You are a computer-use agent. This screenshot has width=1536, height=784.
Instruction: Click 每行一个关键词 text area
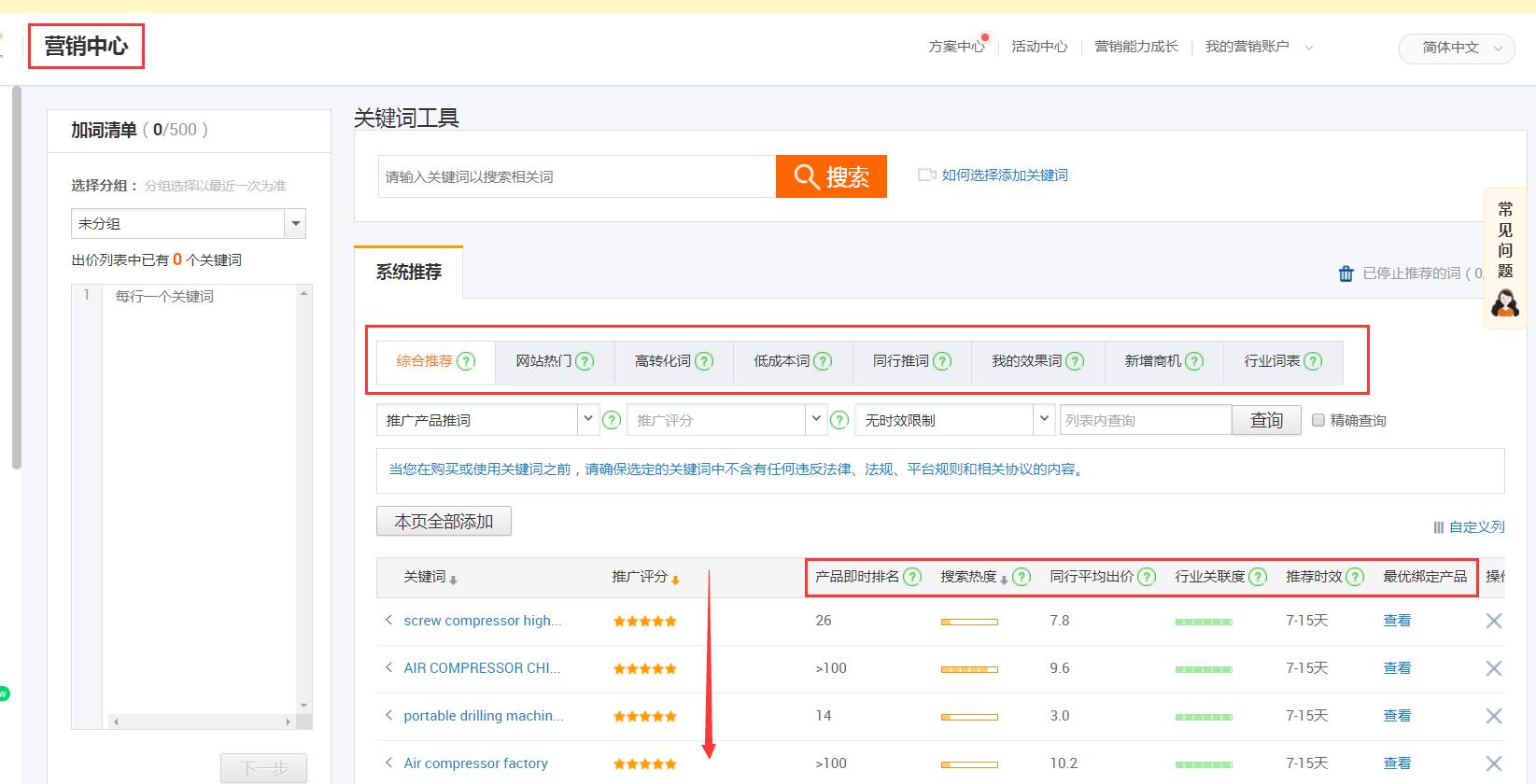pos(199,500)
